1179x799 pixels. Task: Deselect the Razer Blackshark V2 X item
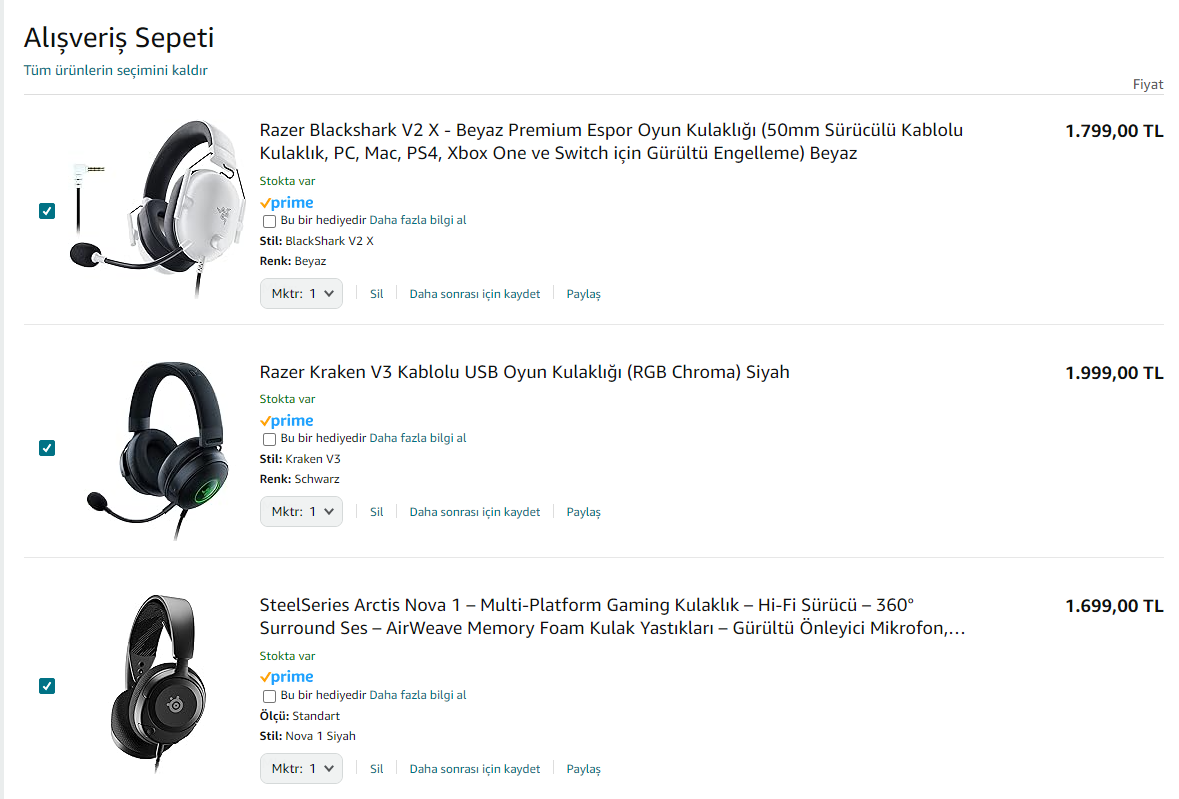coord(47,211)
